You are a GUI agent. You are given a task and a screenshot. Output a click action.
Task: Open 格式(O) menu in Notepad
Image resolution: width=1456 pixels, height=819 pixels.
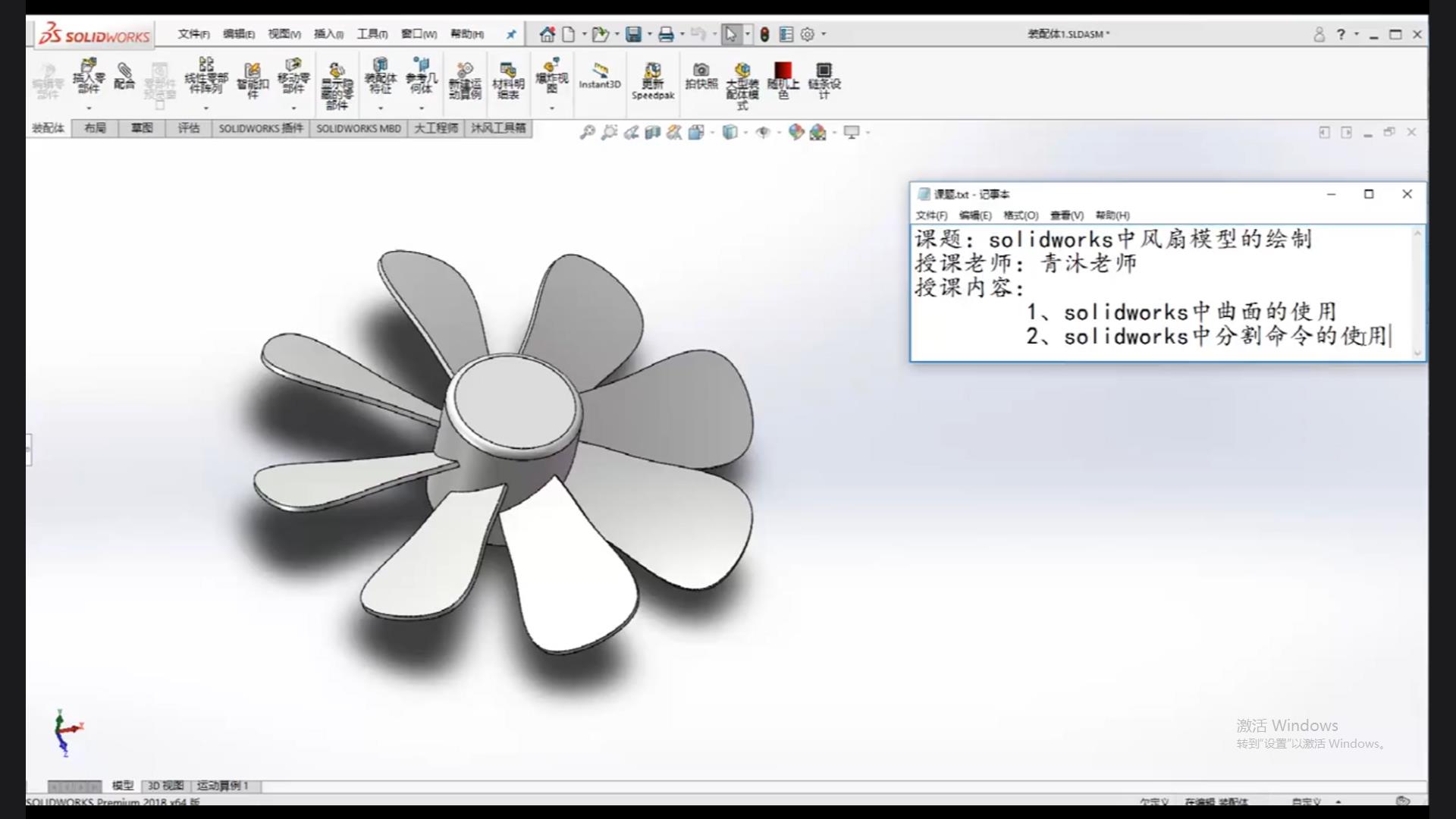1021,215
